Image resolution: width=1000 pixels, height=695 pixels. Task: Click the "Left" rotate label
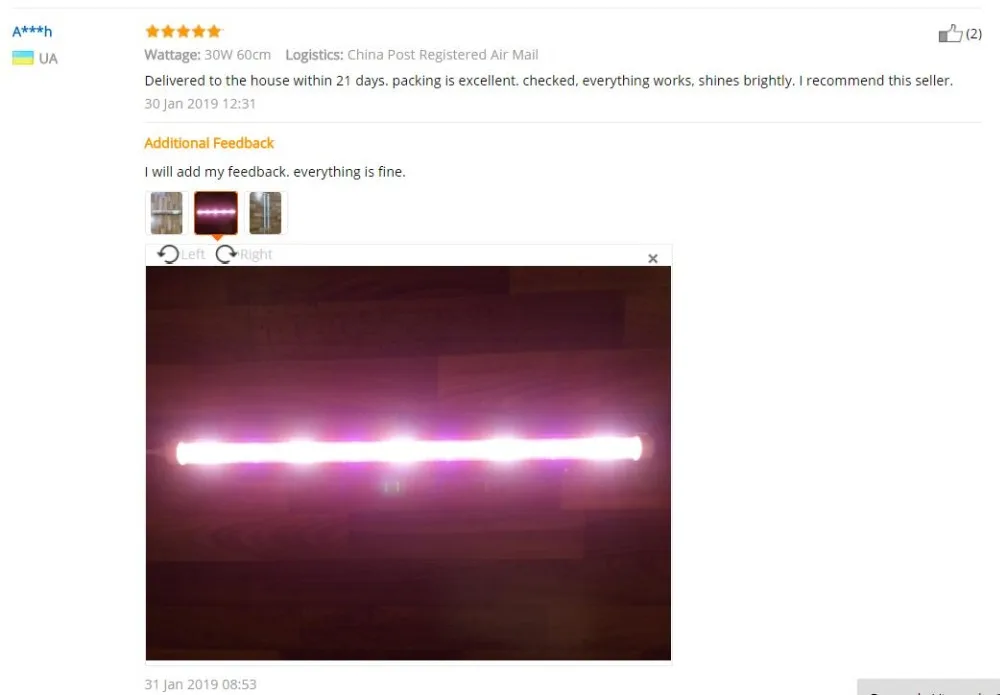tap(193, 254)
